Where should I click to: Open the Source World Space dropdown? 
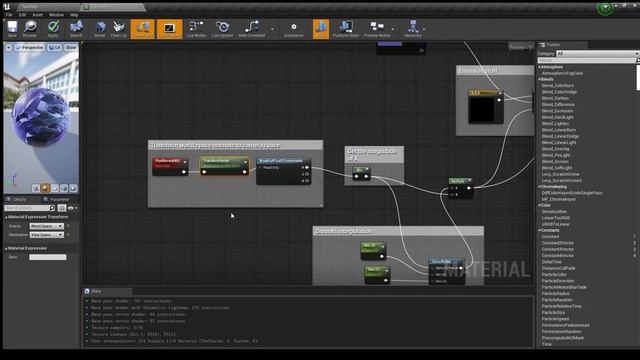(47, 226)
